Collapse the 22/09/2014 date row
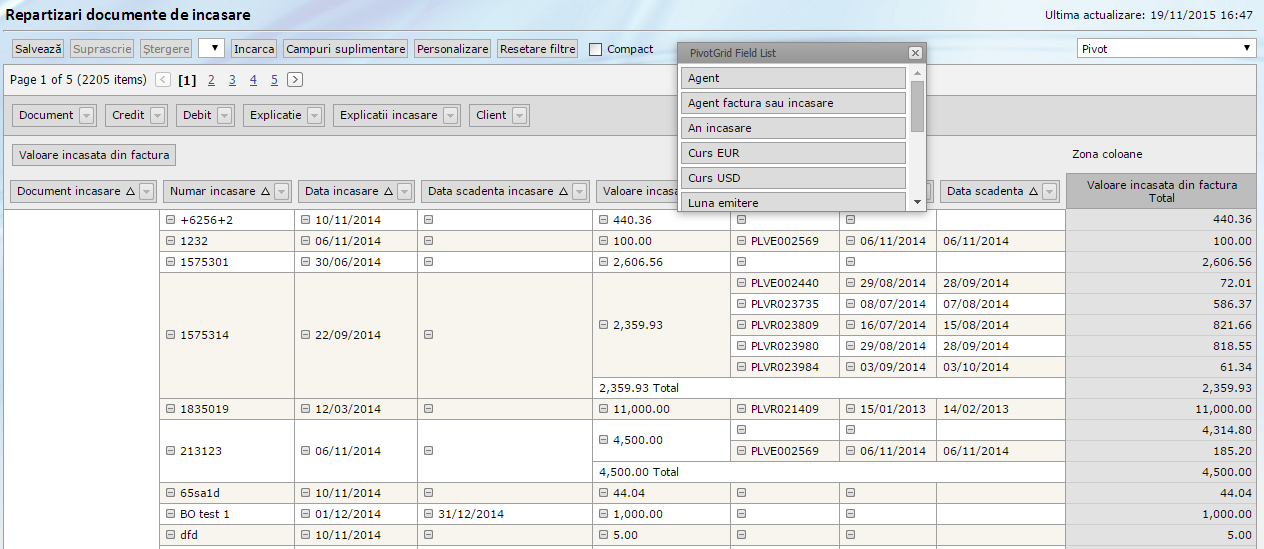This screenshot has height=549, width=1264. [x=306, y=335]
